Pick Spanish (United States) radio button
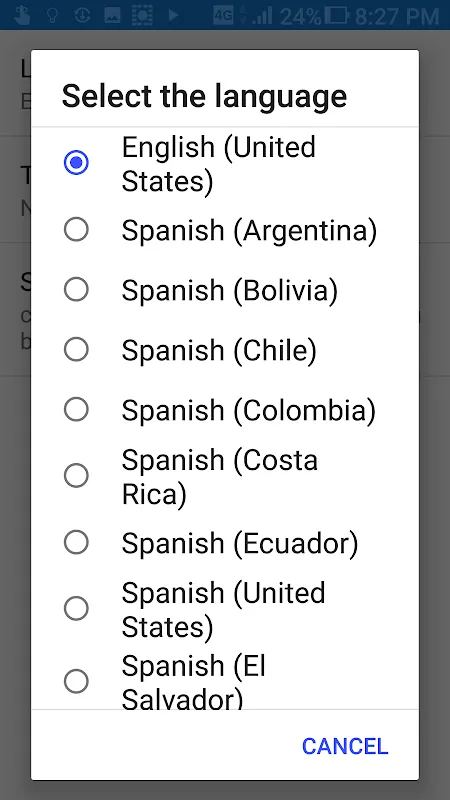 76,609
